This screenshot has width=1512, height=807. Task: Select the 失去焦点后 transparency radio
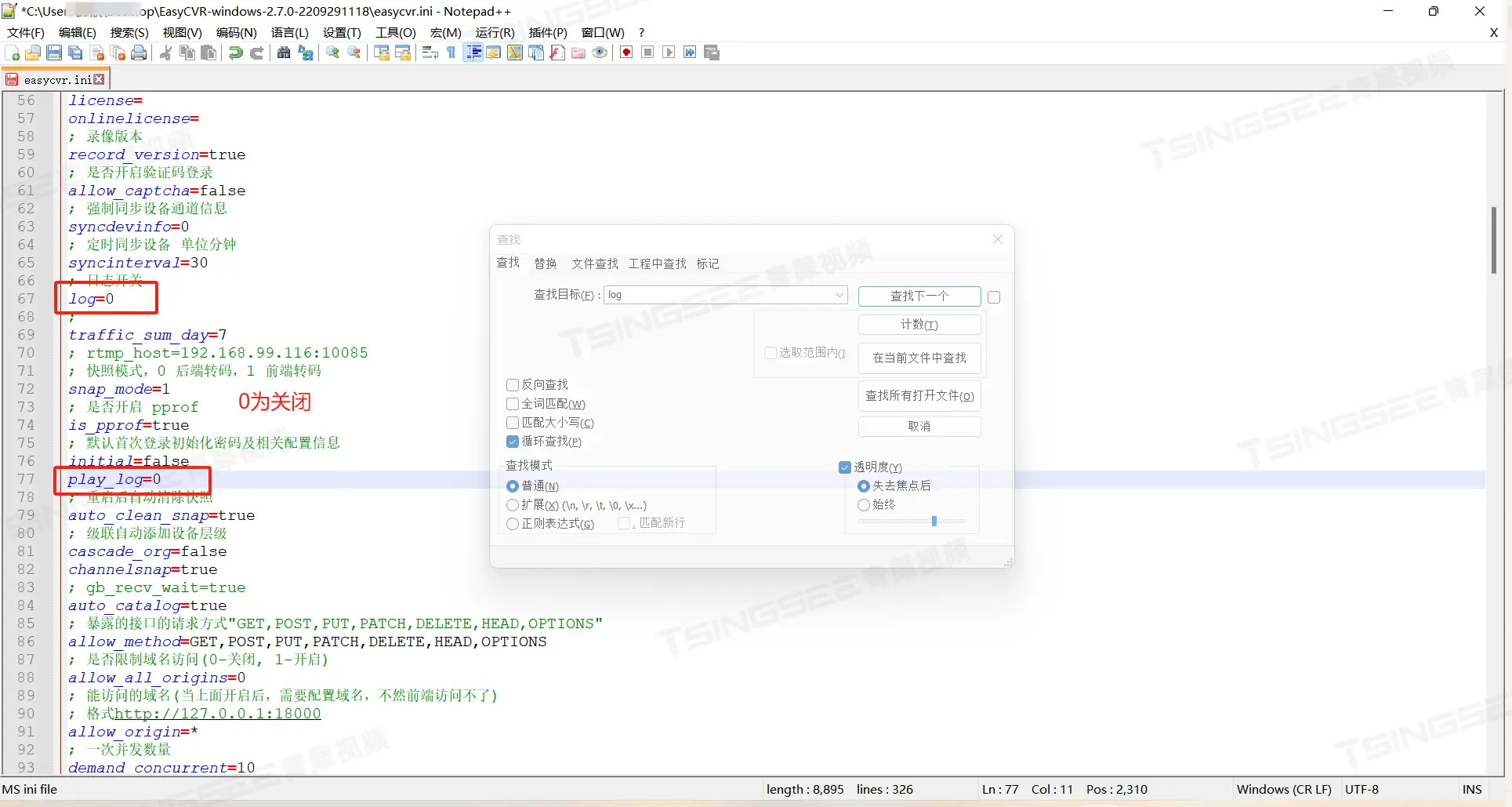864,486
